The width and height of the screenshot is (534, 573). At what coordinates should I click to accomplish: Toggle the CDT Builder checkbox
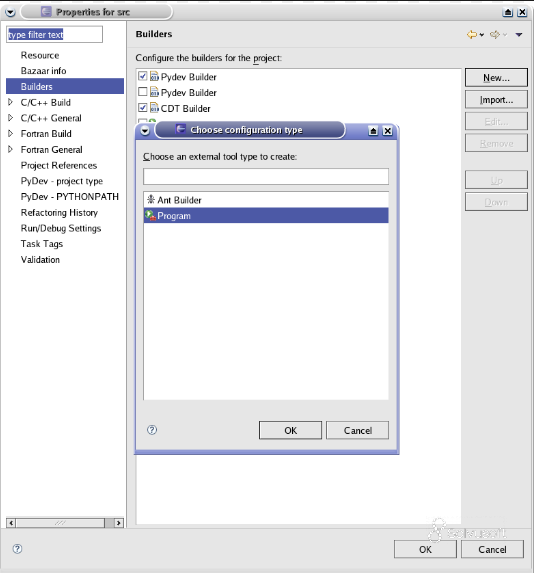[x=143, y=107]
